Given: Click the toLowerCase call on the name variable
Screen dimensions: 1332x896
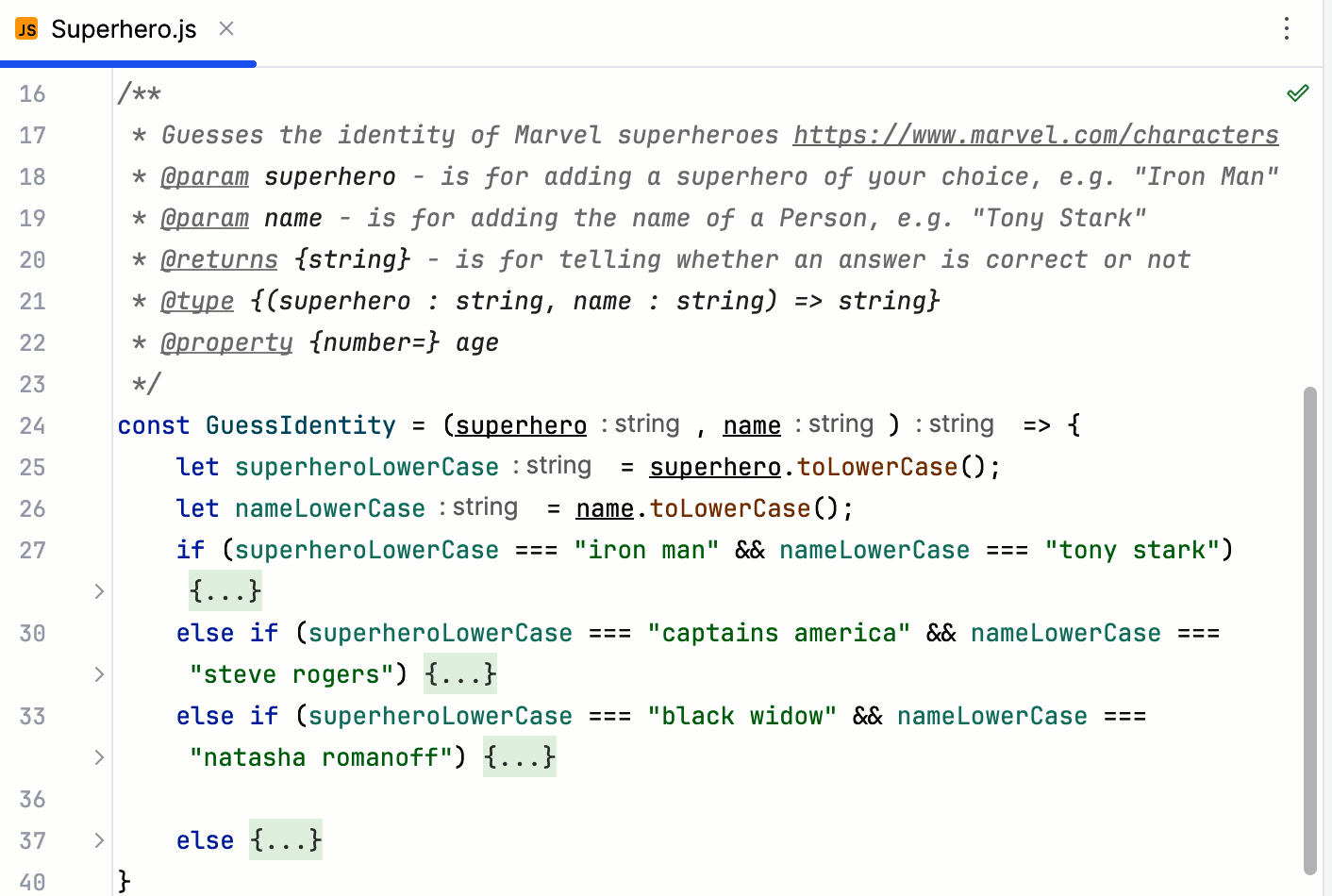Looking at the screenshot, I should pos(729,508).
